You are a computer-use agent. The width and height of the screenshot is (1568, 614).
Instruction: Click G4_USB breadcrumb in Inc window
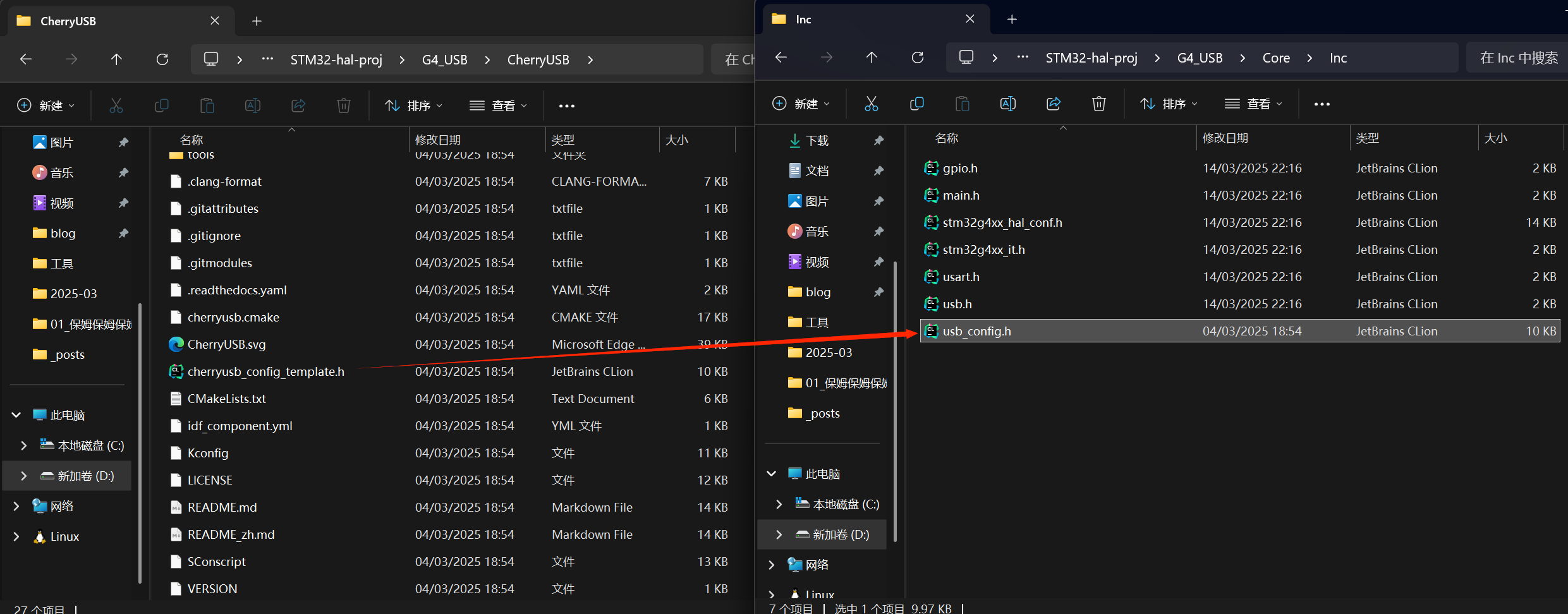coord(1200,57)
